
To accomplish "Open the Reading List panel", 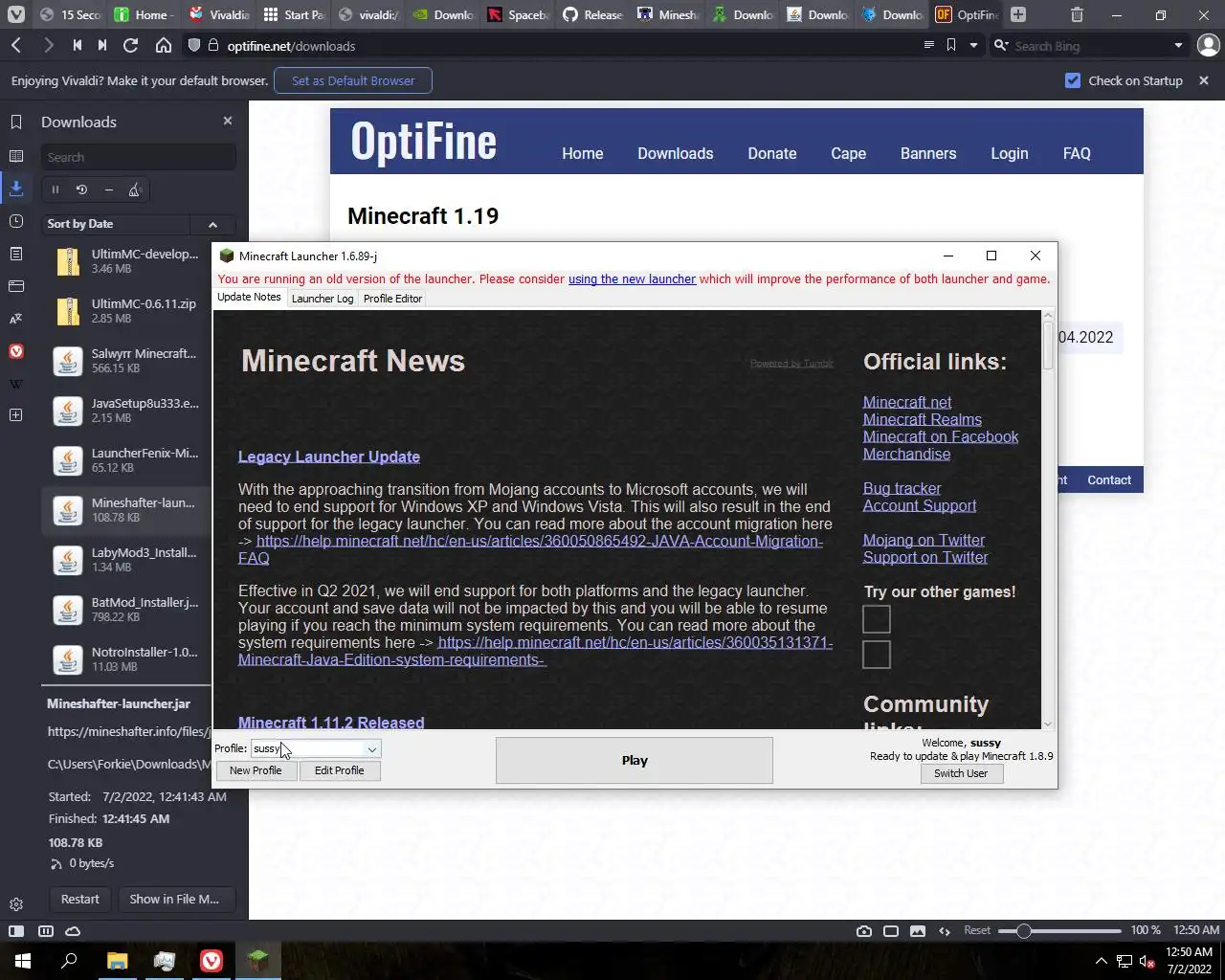I will click(16, 156).
